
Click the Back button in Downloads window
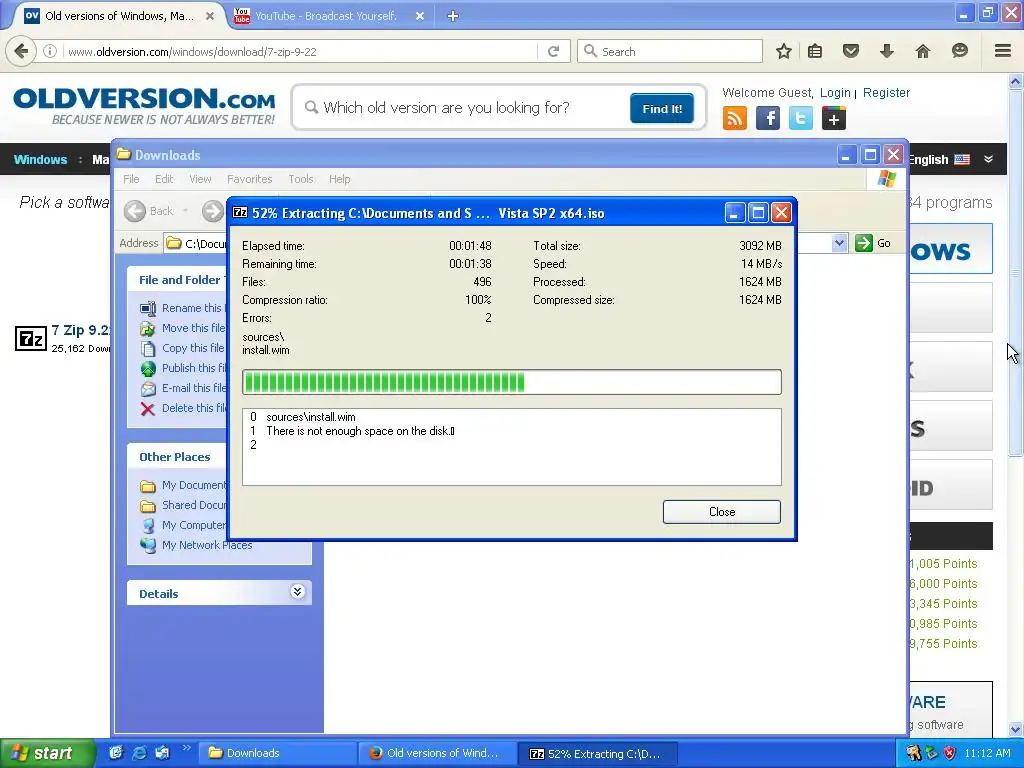coord(150,211)
